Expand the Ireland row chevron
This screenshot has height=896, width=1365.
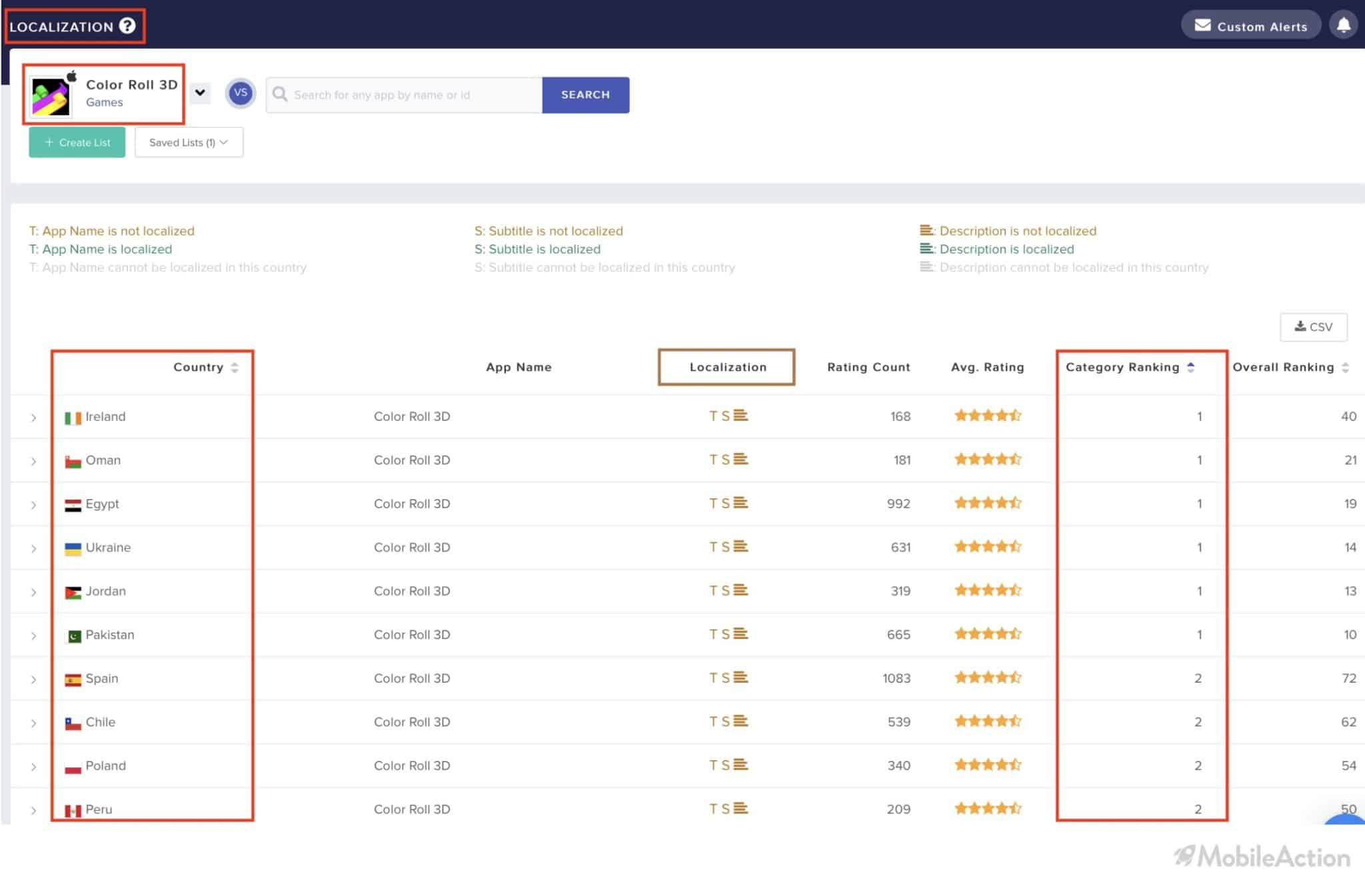pyautogui.click(x=33, y=418)
